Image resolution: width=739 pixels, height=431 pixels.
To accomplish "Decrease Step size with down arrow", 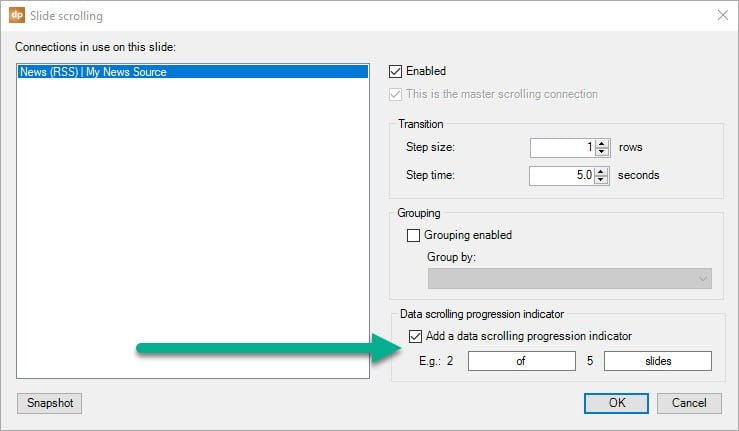I will (601, 152).
